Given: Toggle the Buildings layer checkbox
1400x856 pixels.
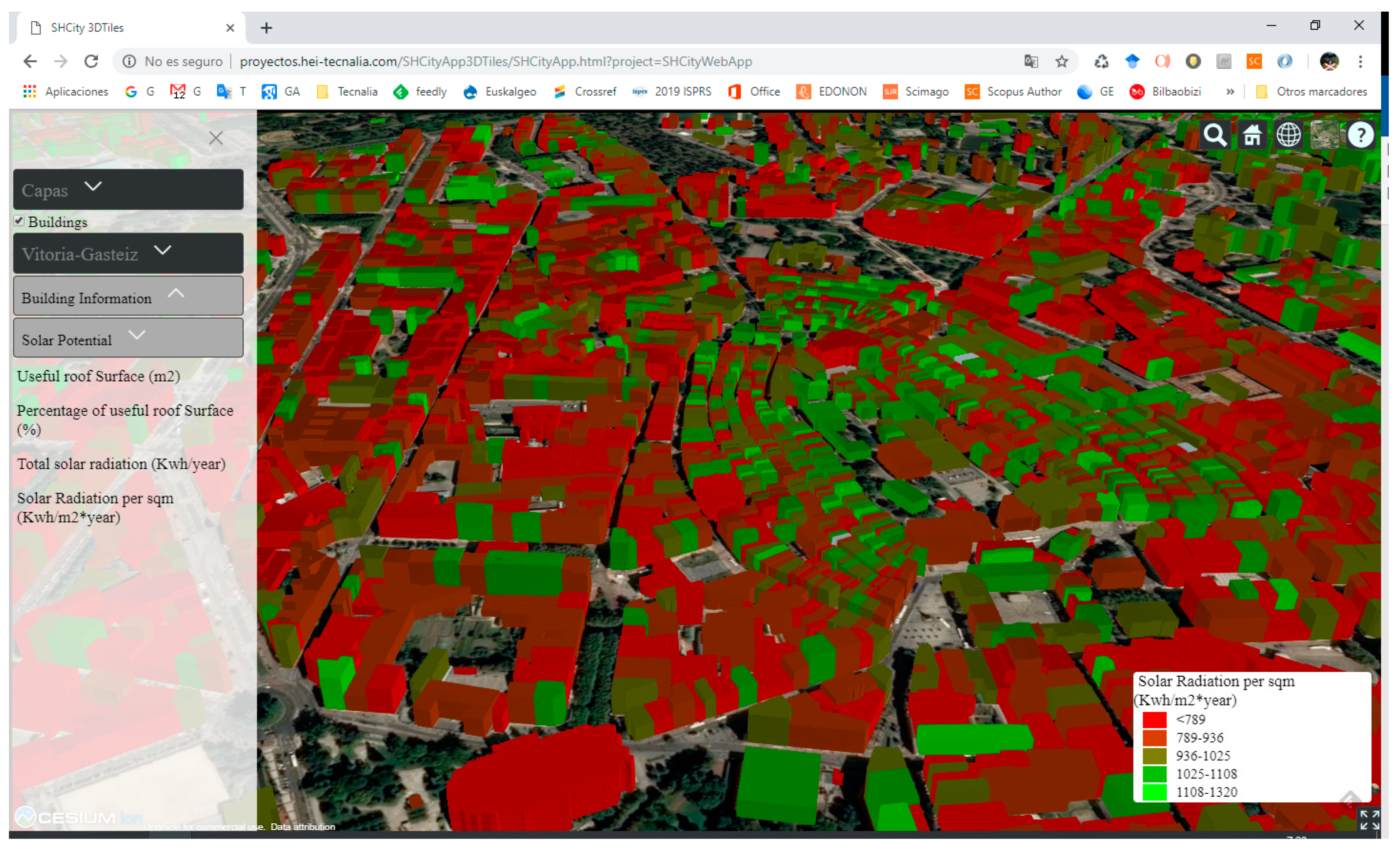Looking at the screenshot, I should [19, 220].
